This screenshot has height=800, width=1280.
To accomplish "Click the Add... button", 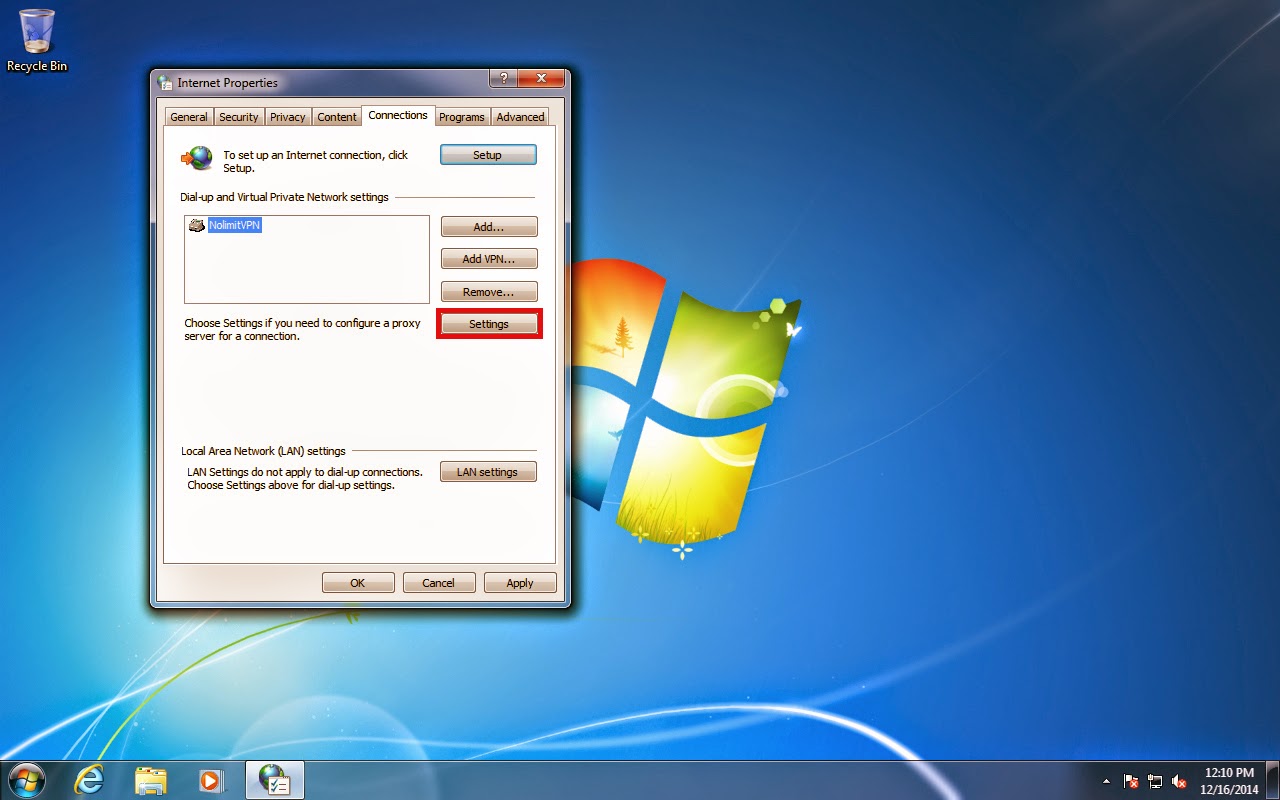I will pos(489,227).
